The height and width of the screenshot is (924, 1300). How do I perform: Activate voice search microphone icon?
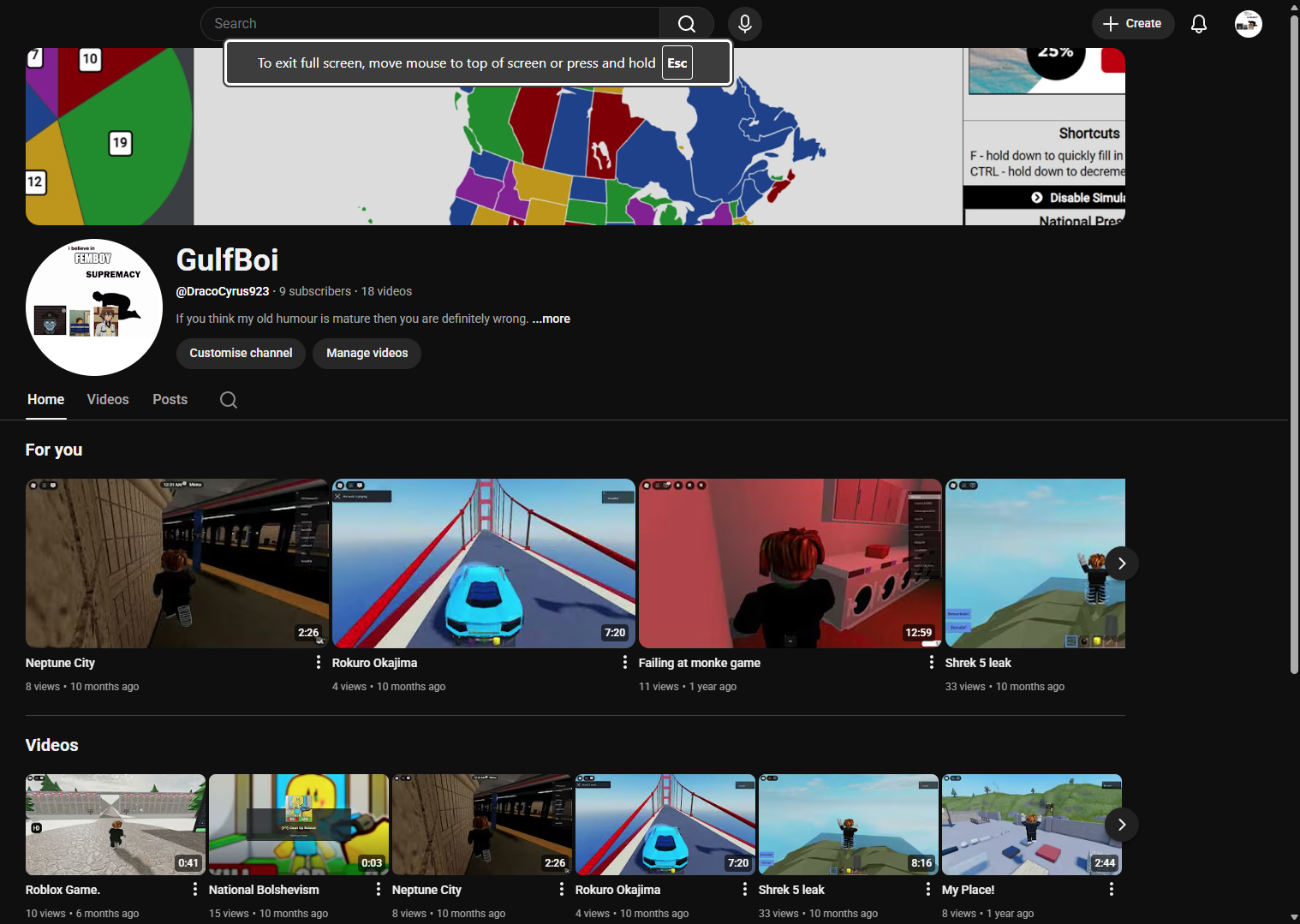[x=744, y=24]
